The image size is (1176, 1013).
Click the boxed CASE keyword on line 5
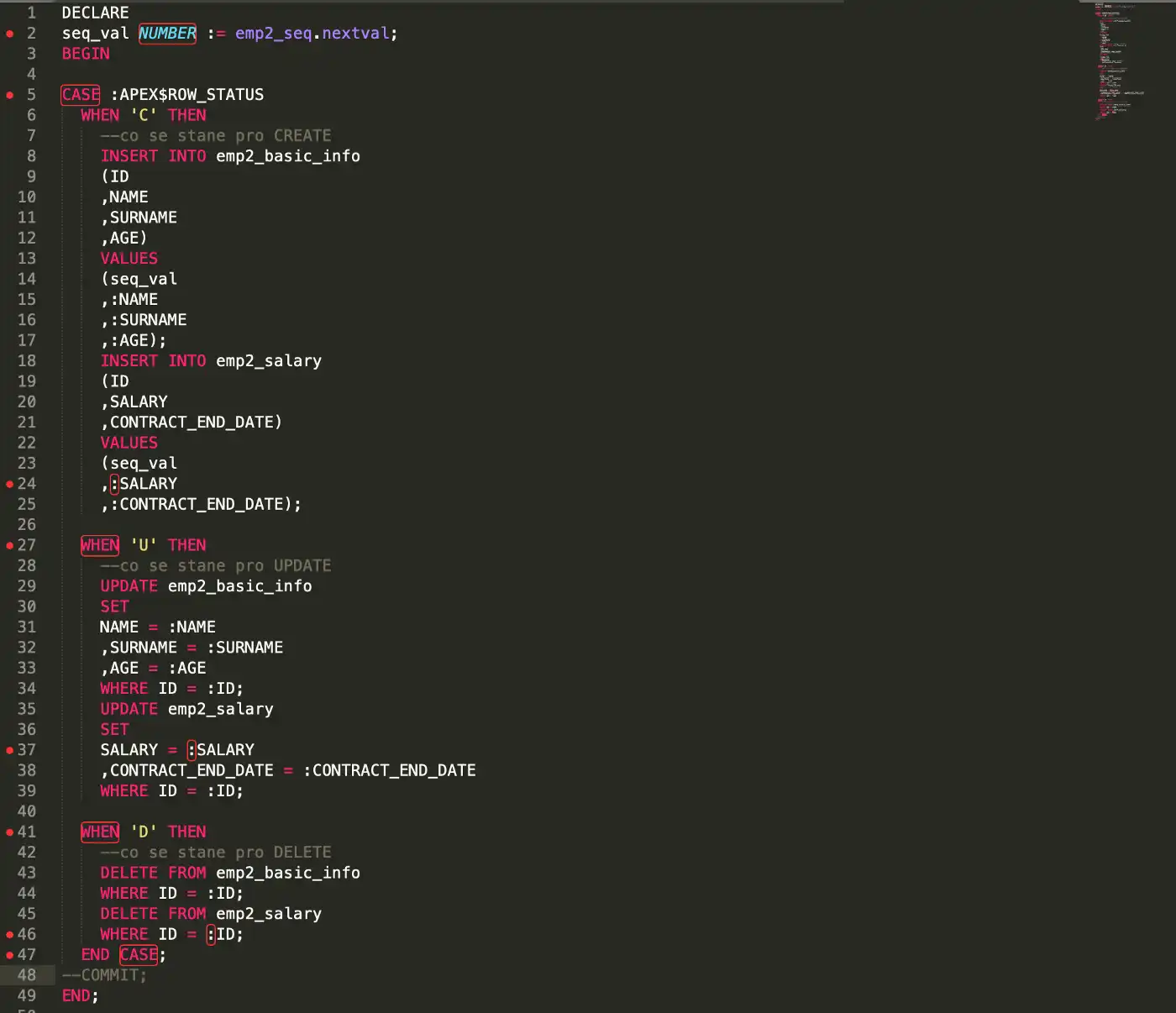(x=81, y=95)
